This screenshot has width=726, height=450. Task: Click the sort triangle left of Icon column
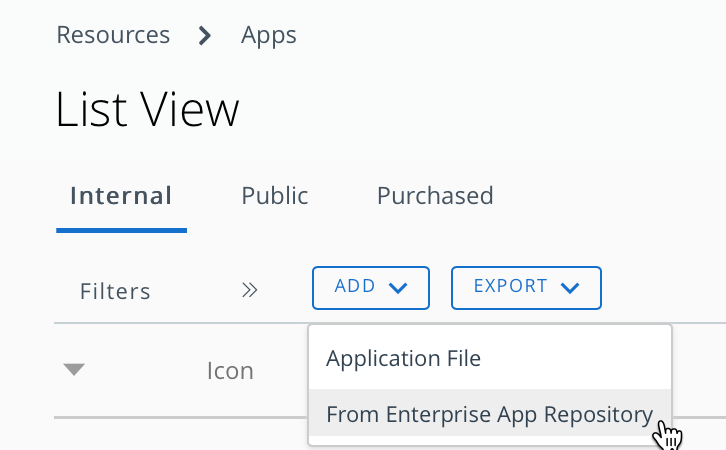74,370
